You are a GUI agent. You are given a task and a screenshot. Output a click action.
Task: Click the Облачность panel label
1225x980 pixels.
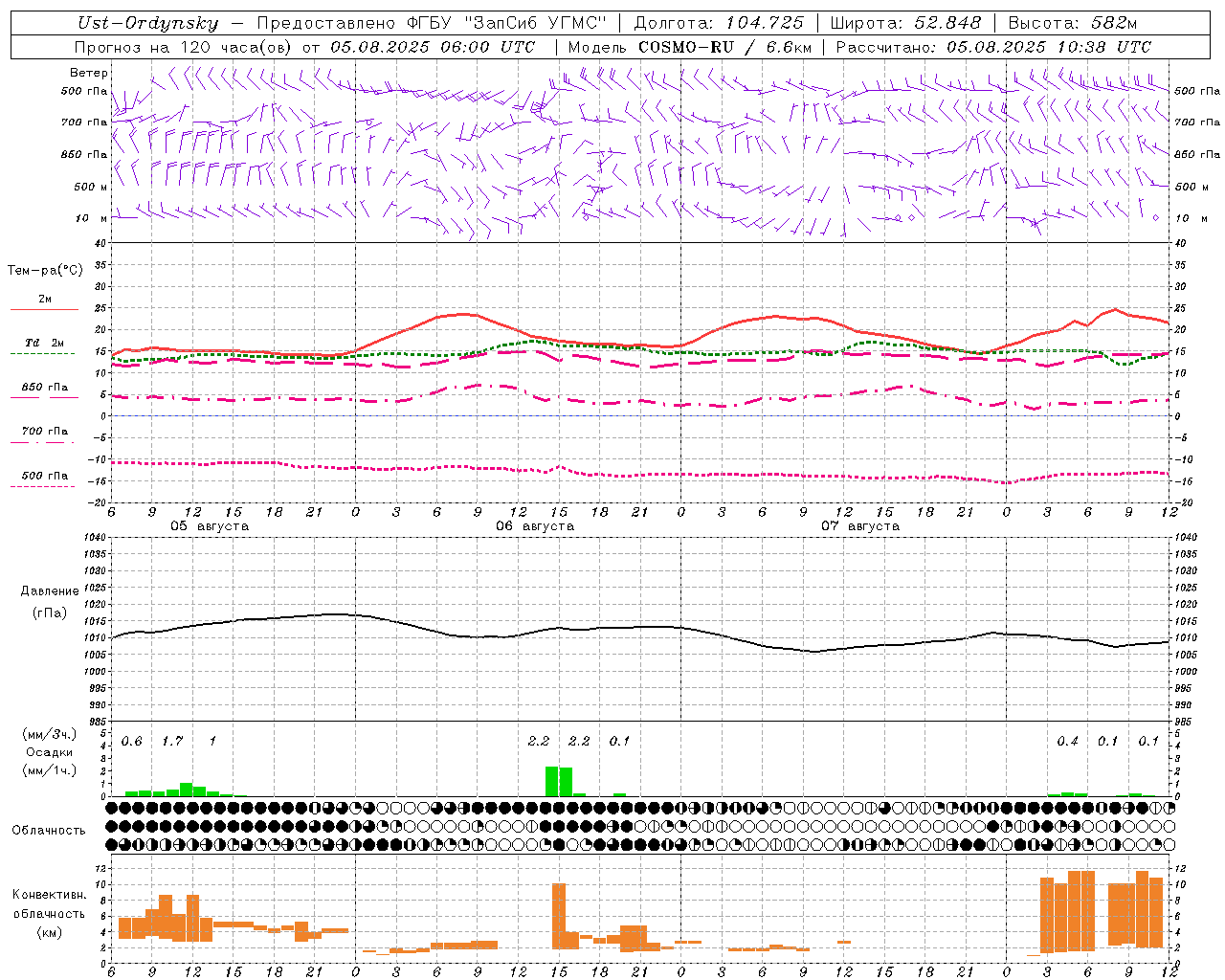pyautogui.click(x=49, y=831)
